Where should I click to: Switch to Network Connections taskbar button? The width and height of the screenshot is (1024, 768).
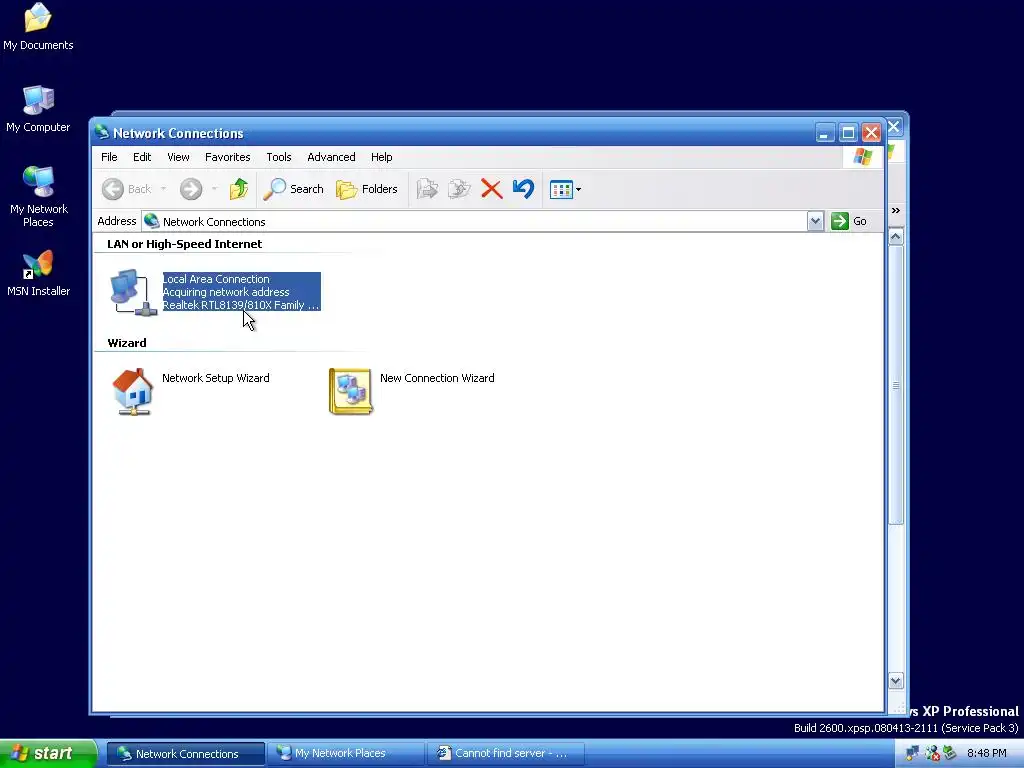coord(186,754)
